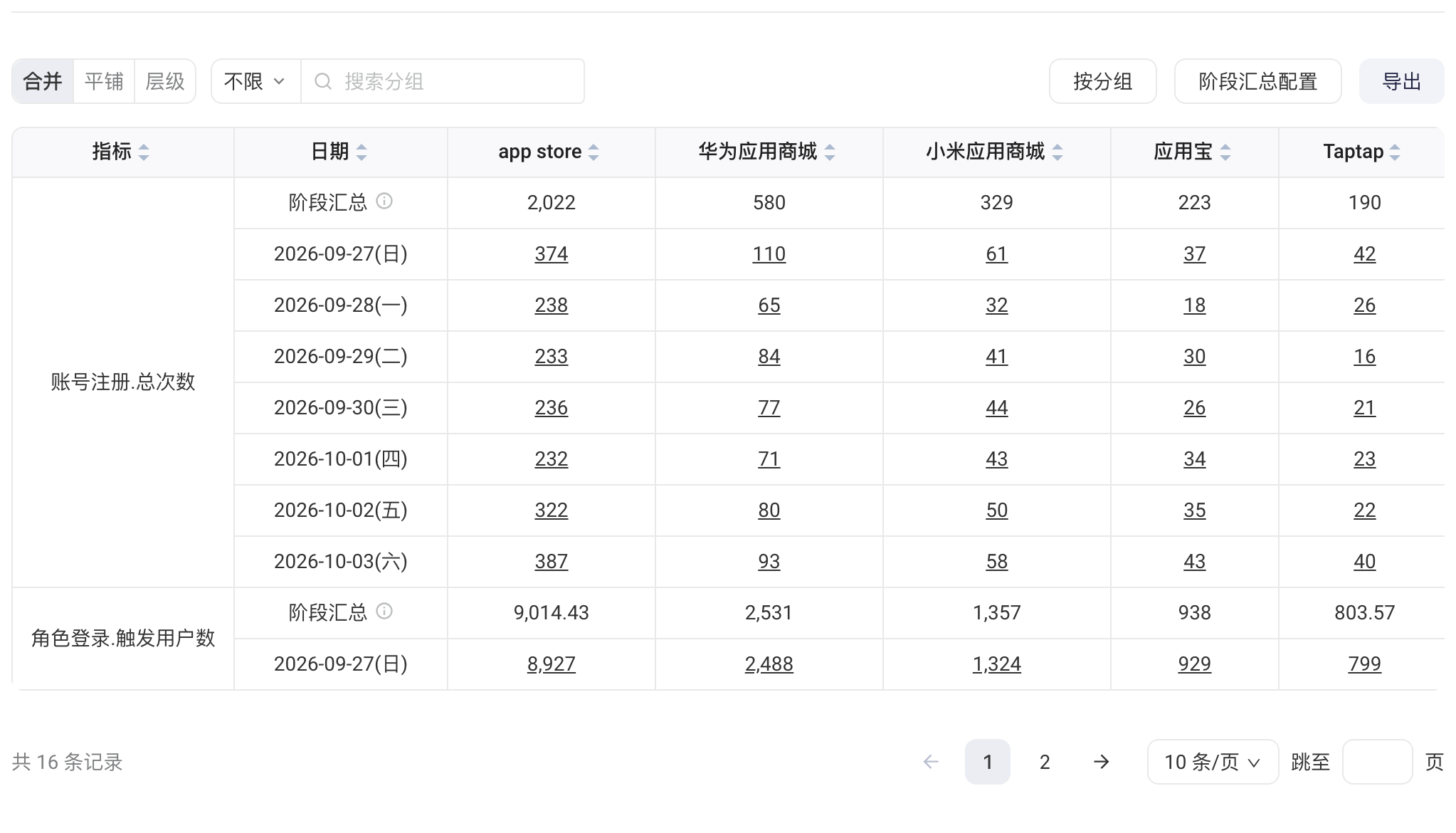Go to next page arrow
The image size is (1456, 833).
(1102, 762)
